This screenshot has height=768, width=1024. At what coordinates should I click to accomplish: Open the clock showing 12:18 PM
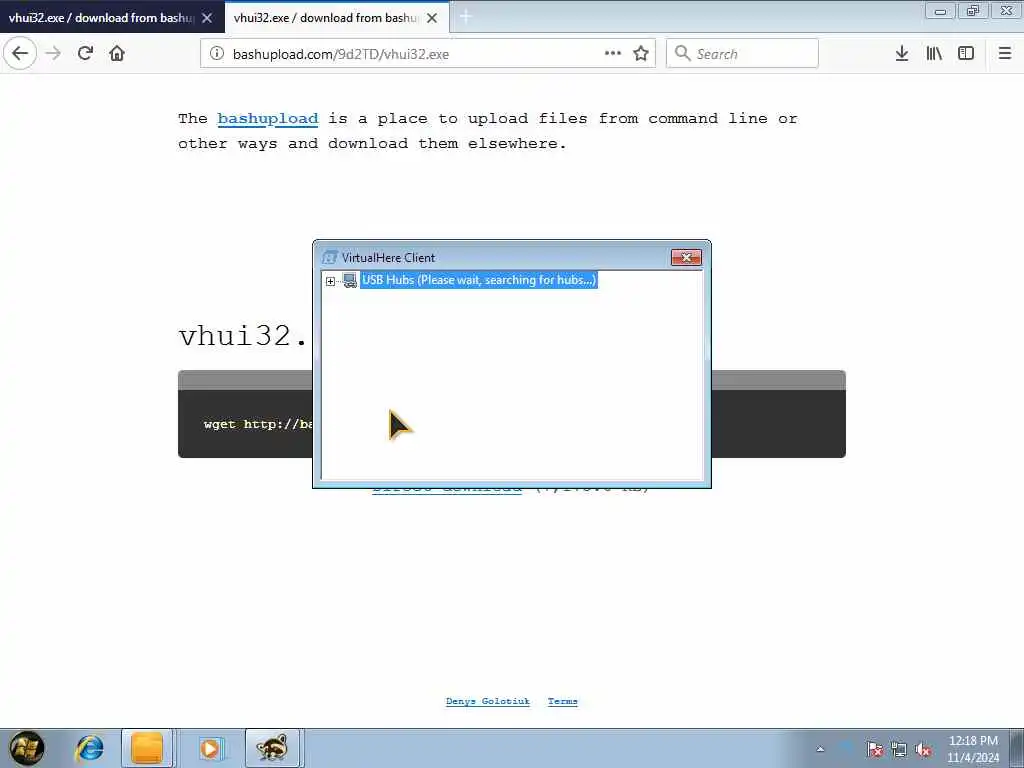(x=973, y=749)
